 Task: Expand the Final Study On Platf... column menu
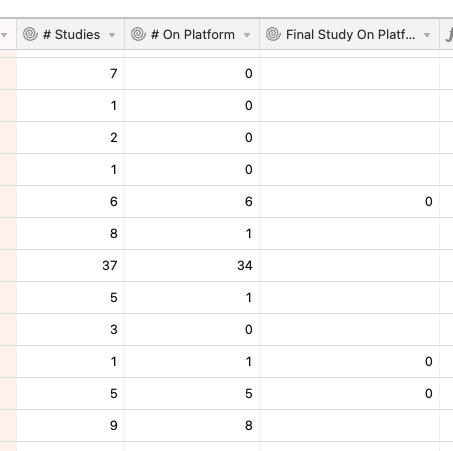(427, 35)
